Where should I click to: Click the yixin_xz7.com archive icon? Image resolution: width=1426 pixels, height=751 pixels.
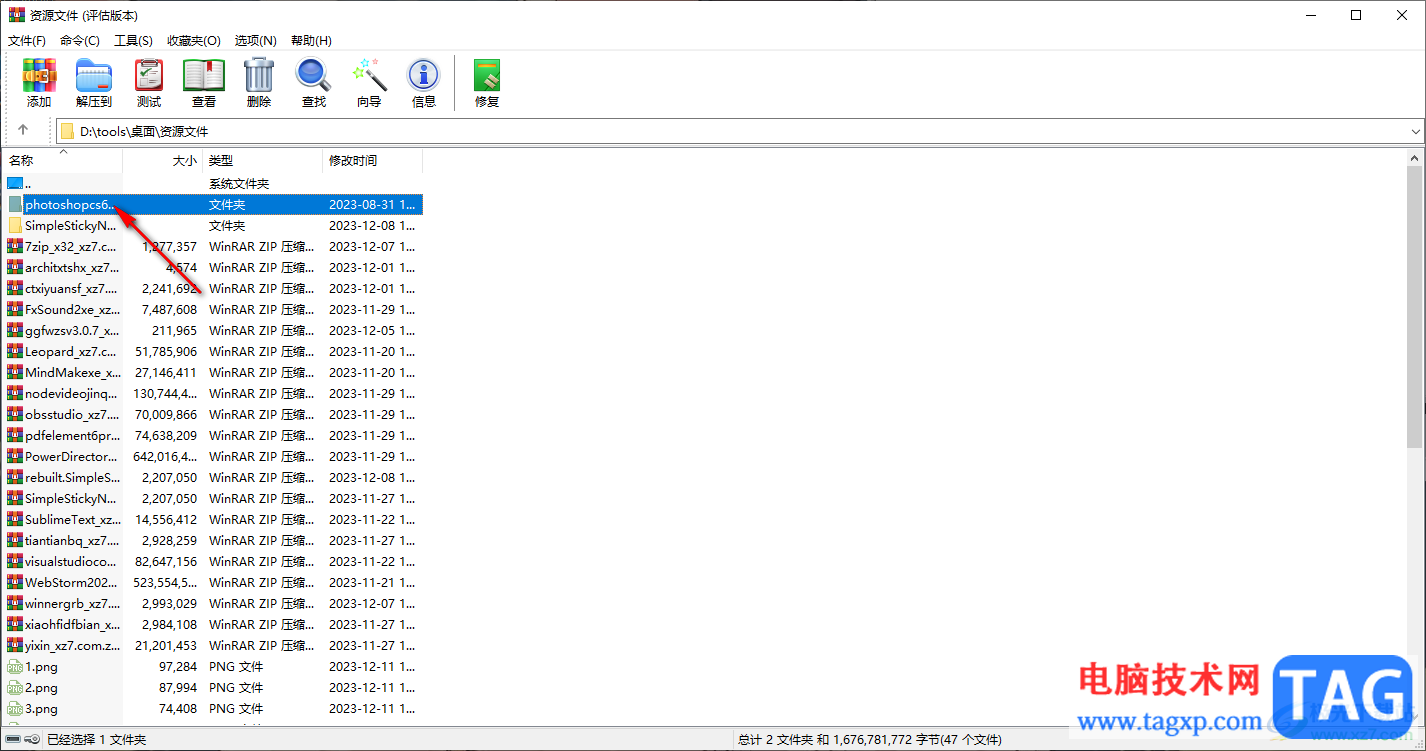point(14,645)
